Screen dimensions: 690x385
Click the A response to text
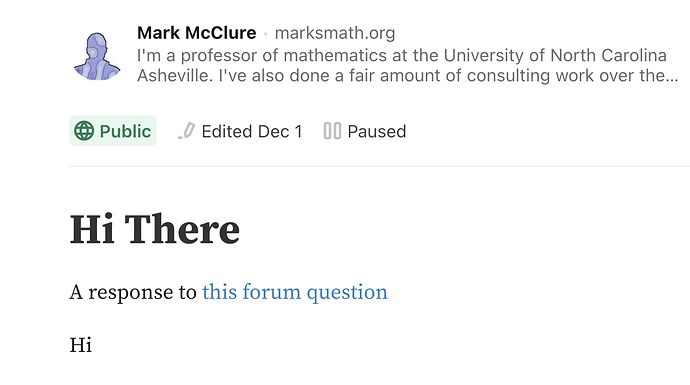coord(133,292)
